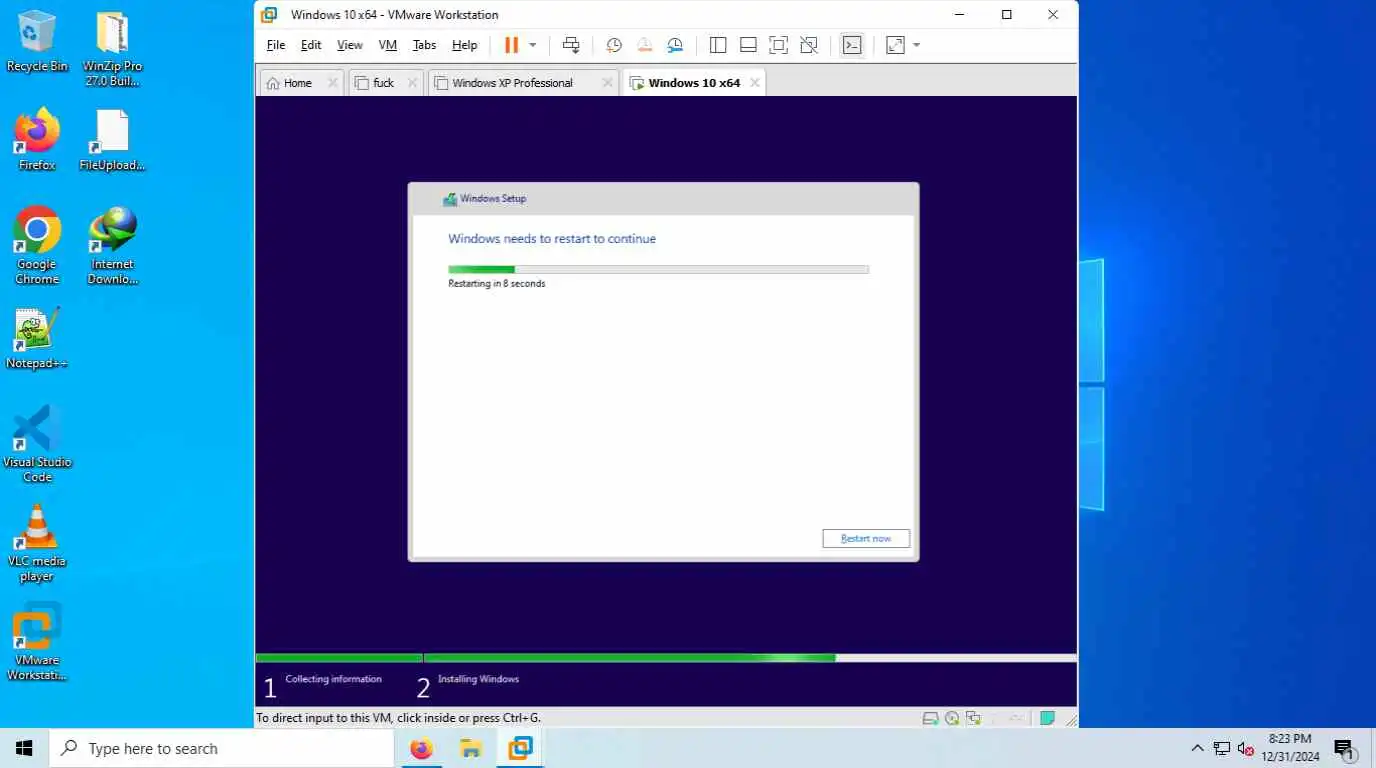Open the Edit menu

tap(311, 45)
